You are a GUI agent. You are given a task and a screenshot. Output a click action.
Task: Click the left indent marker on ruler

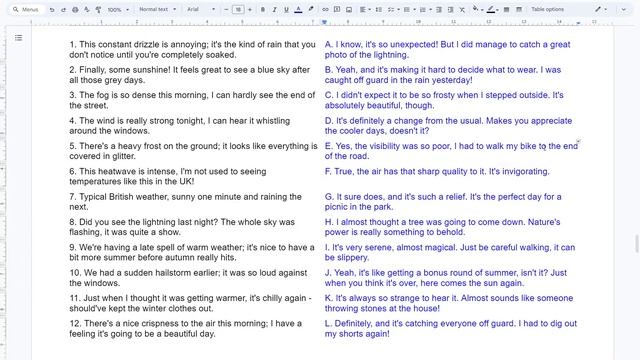(324, 22)
